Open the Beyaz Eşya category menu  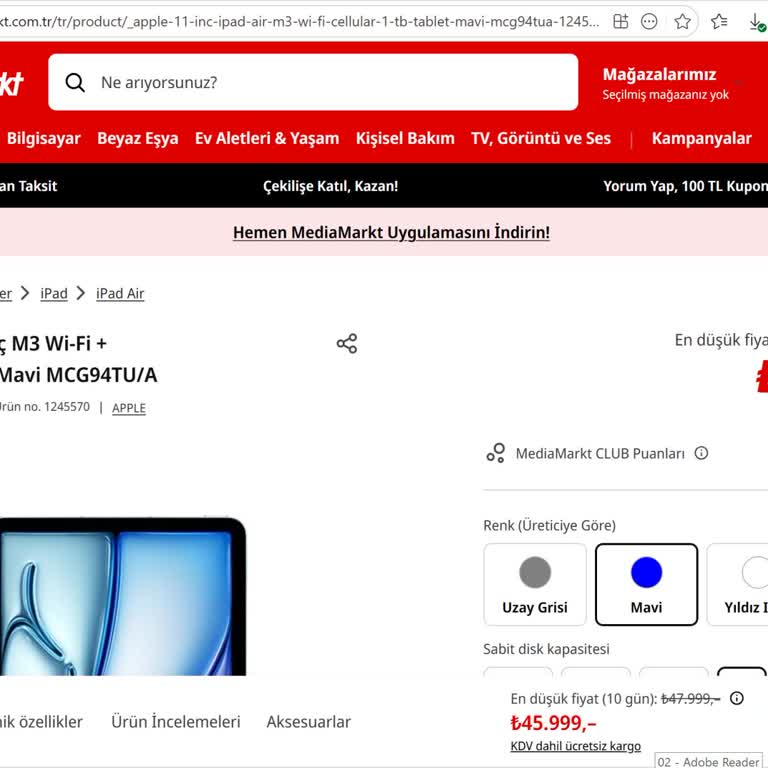(138, 139)
